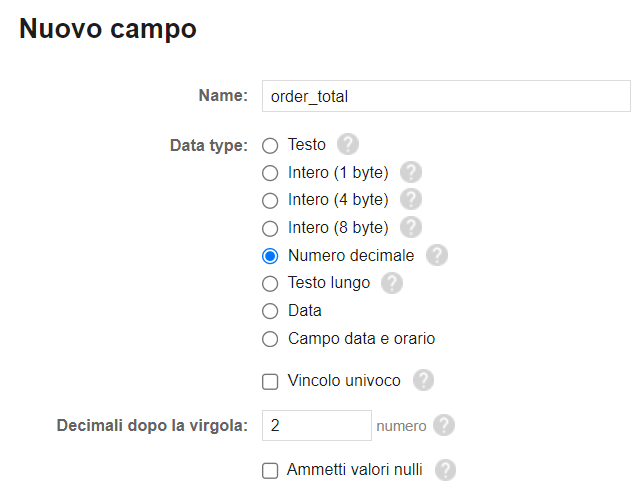Open help icon next to Testo
637x490 pixels.
click(x=348, y=144)
